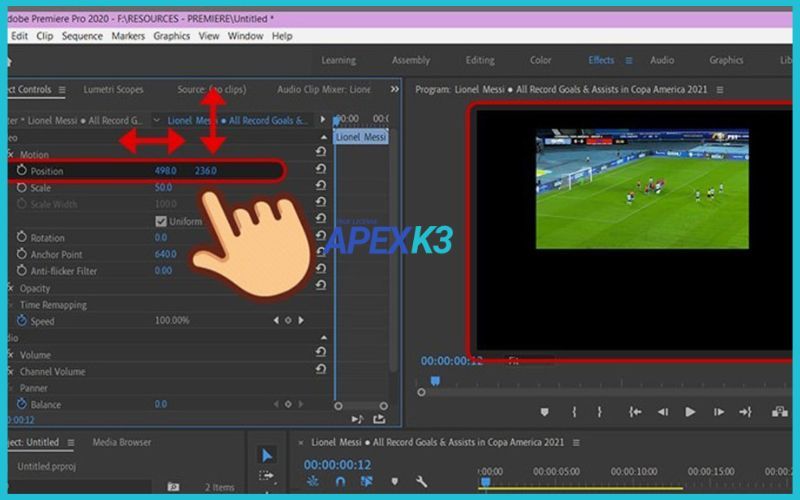Viewport: 800px width, 500px height.
Task: Open the Sequence menu
Action: pos(82,36)
